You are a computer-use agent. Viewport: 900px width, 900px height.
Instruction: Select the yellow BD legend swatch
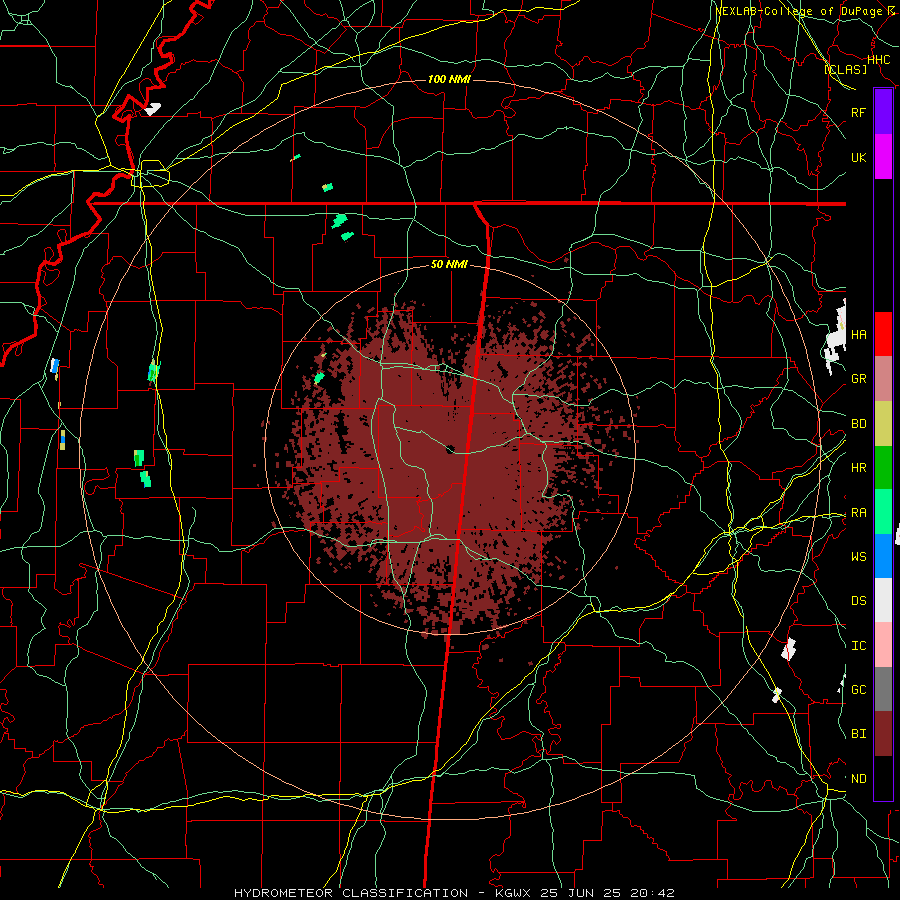pyautogui.click(x=883, y=423)
